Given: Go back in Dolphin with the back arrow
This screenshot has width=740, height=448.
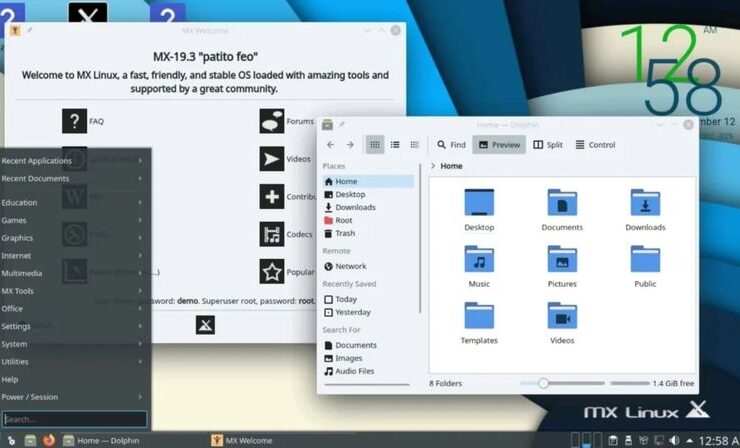Looking at the screenshot, I should (x=330, y=145).
